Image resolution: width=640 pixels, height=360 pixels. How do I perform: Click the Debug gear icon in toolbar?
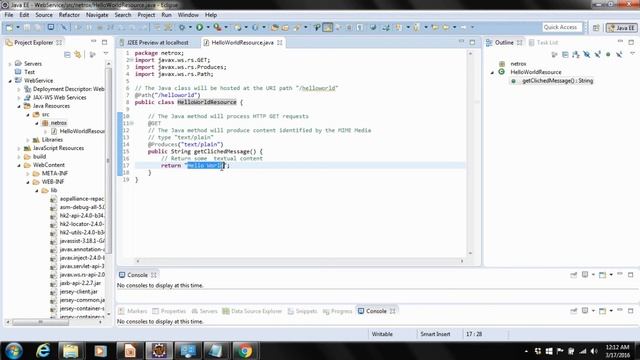pos(182,27)
